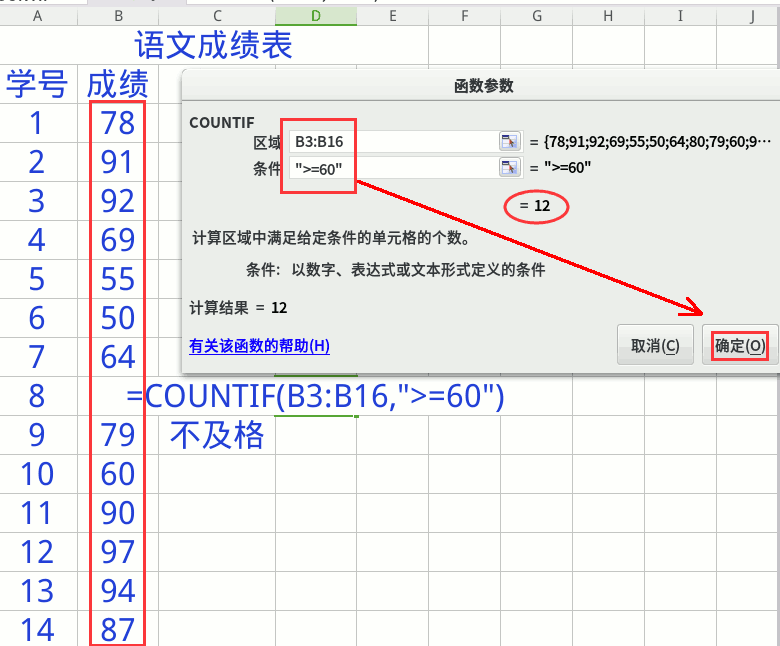The image size is (780, 646).
Task: Open the 有关该函数的帮助(H) link
Action: pos(259,346)
